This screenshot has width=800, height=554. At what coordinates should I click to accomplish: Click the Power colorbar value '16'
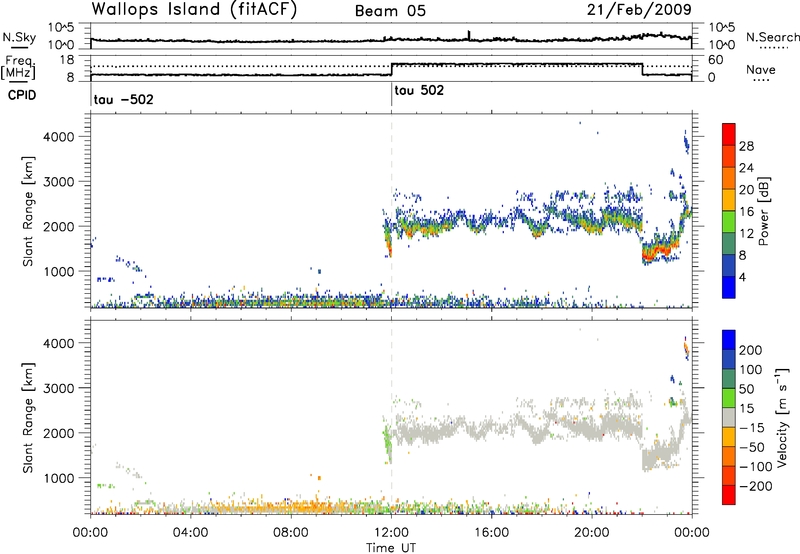pos(746,212)
